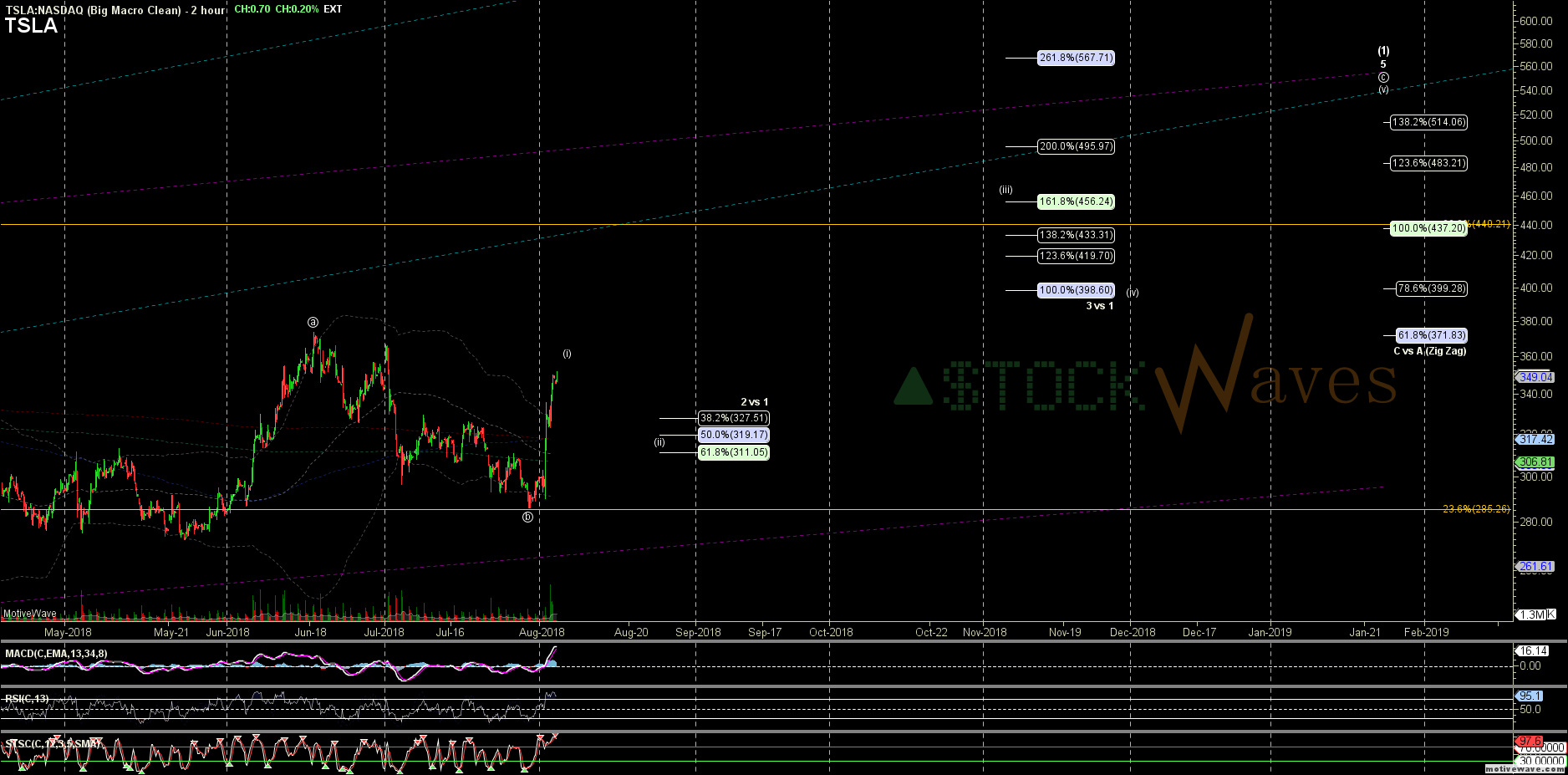
Task: Click the MotiveWave logo above date axis
Action: pyautogui.click(x=30, y=614)
